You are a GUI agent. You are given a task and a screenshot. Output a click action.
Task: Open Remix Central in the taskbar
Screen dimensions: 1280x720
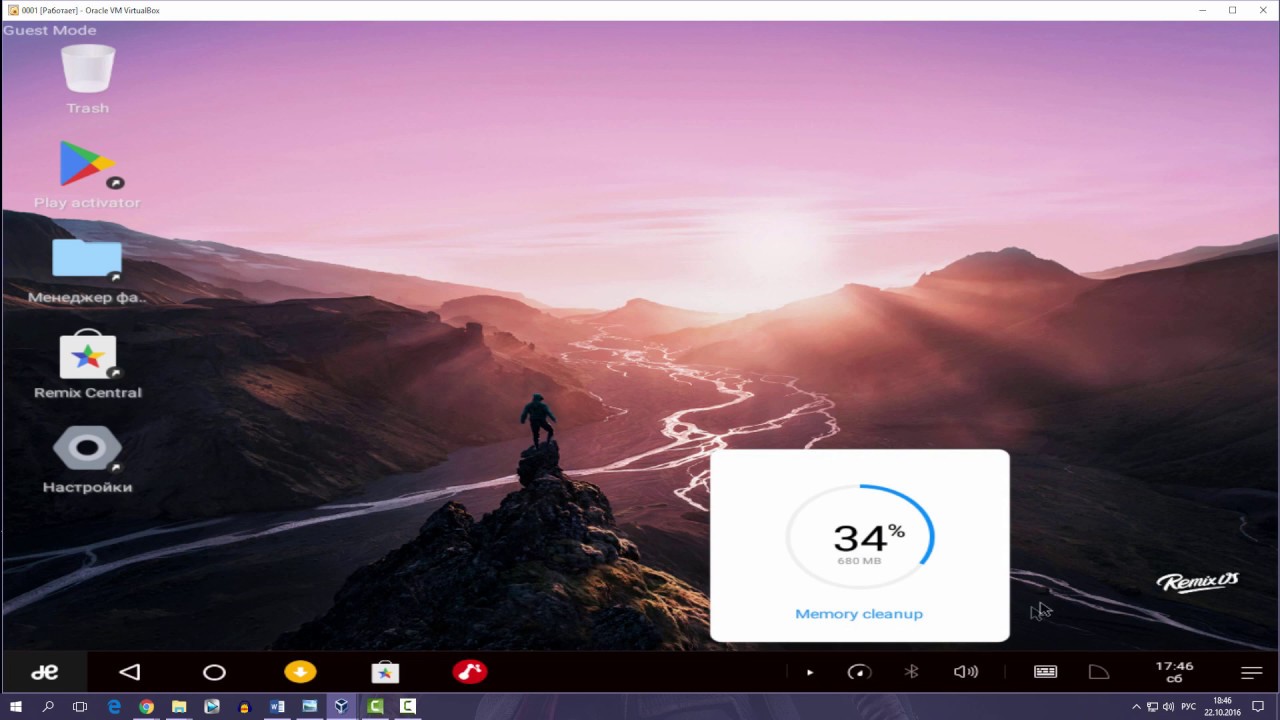coord(385,672)
